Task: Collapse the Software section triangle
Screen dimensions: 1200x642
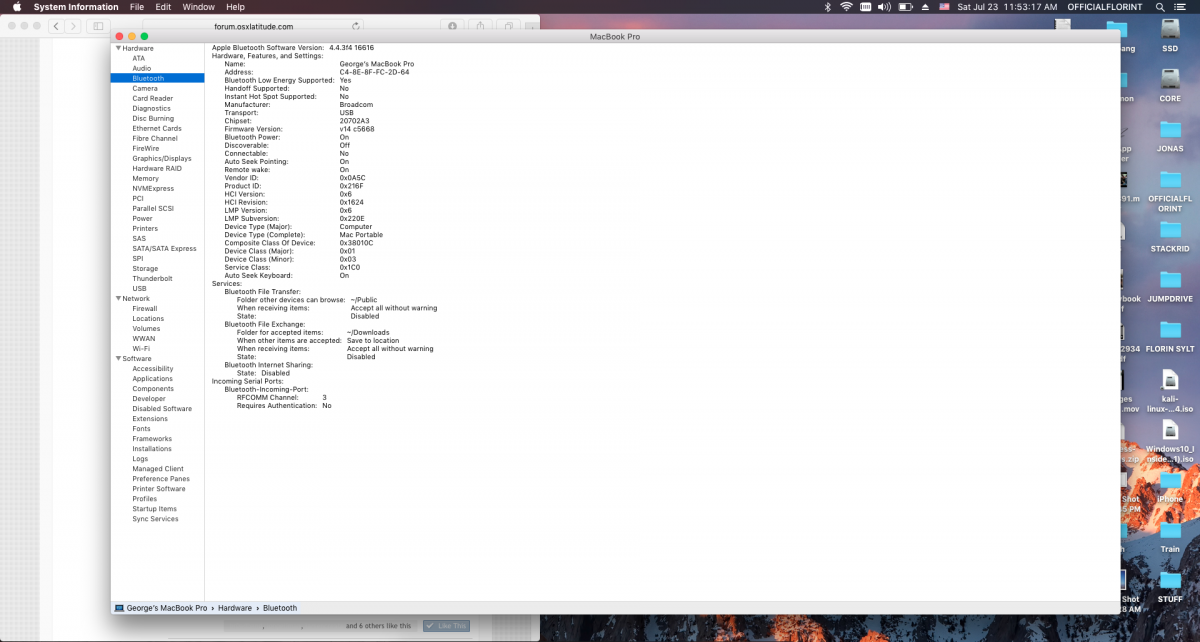Action: (118, 358)
